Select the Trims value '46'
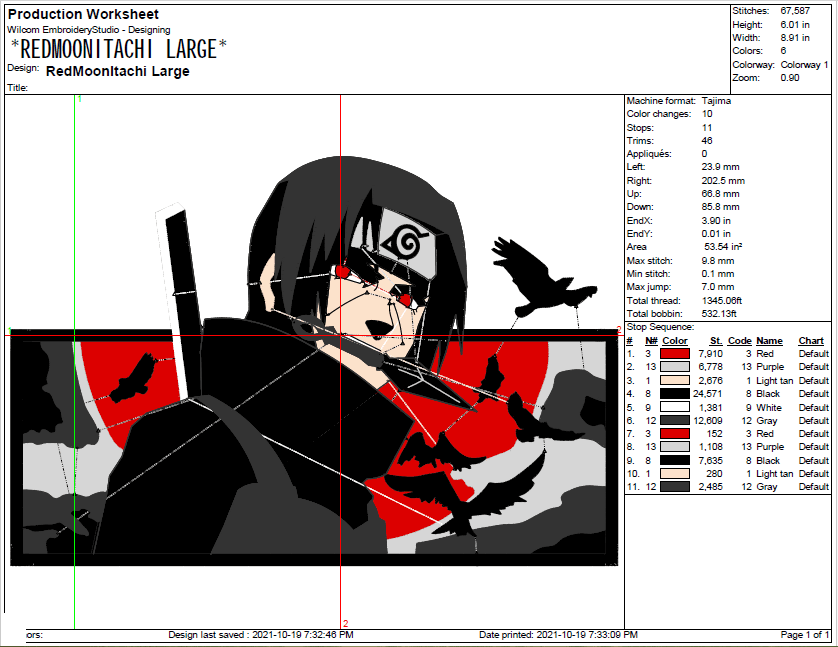 tap(707, 141)
